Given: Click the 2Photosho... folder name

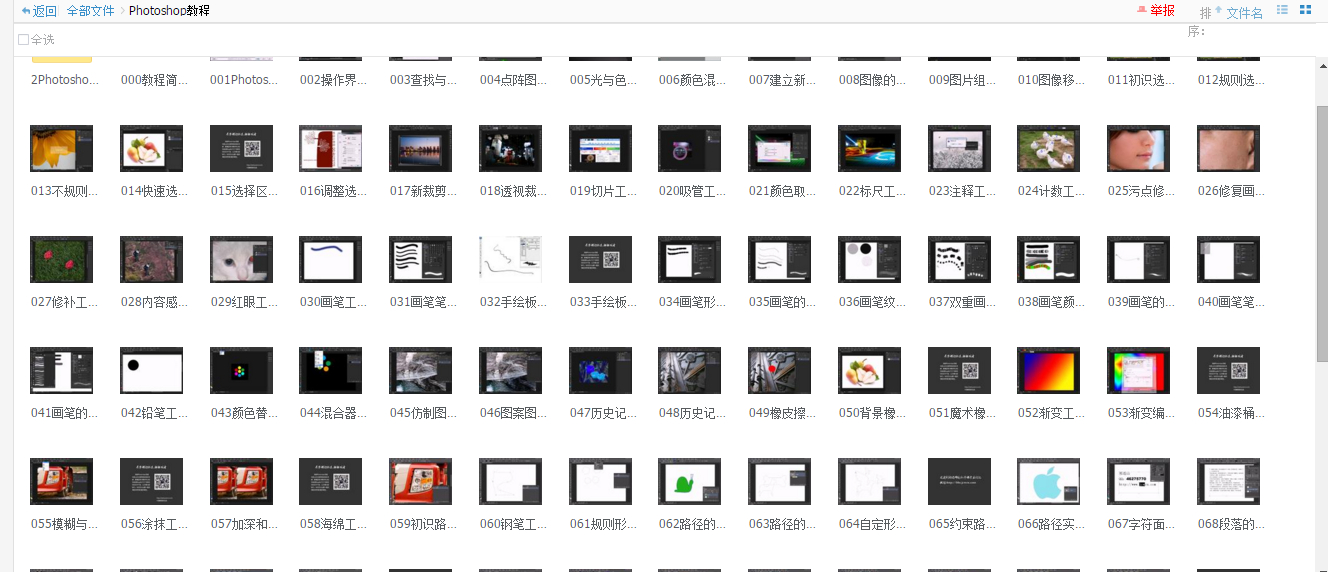Looking at the screenshot, I should tap(65, 80).
